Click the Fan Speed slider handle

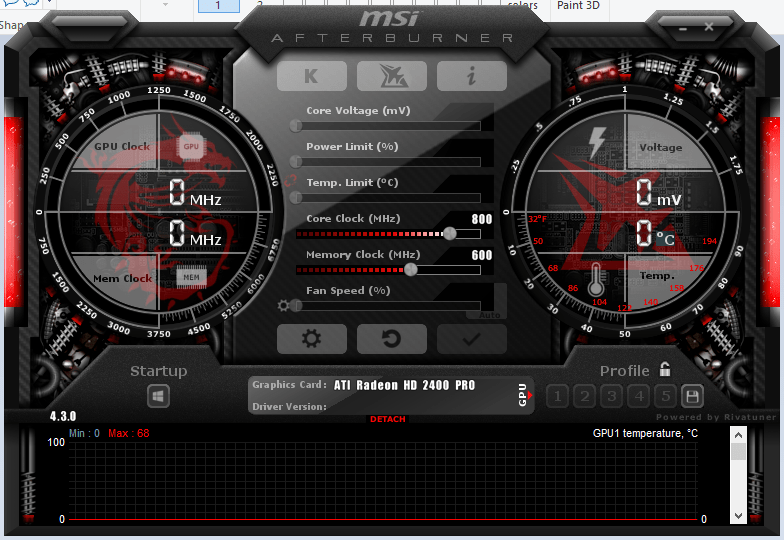point(296,306)
